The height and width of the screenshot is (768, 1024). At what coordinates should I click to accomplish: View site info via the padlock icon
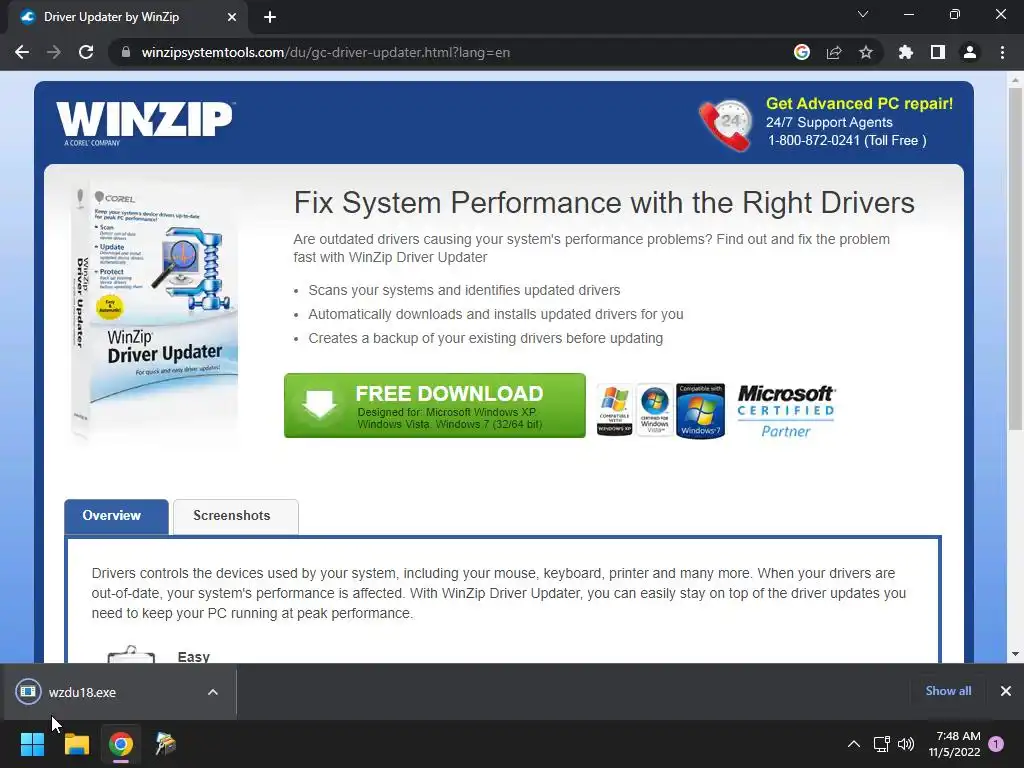pyautogui.click(x=125, y=52)
